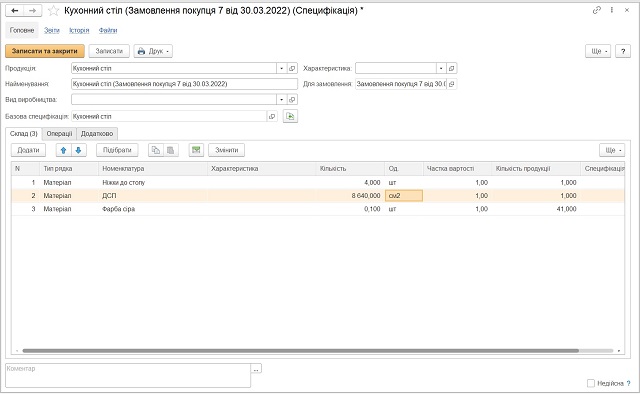Open the Продукція field's linked item icon
Image resolution: width=640 pixels, height=394 pixels.
coord(292,68)
